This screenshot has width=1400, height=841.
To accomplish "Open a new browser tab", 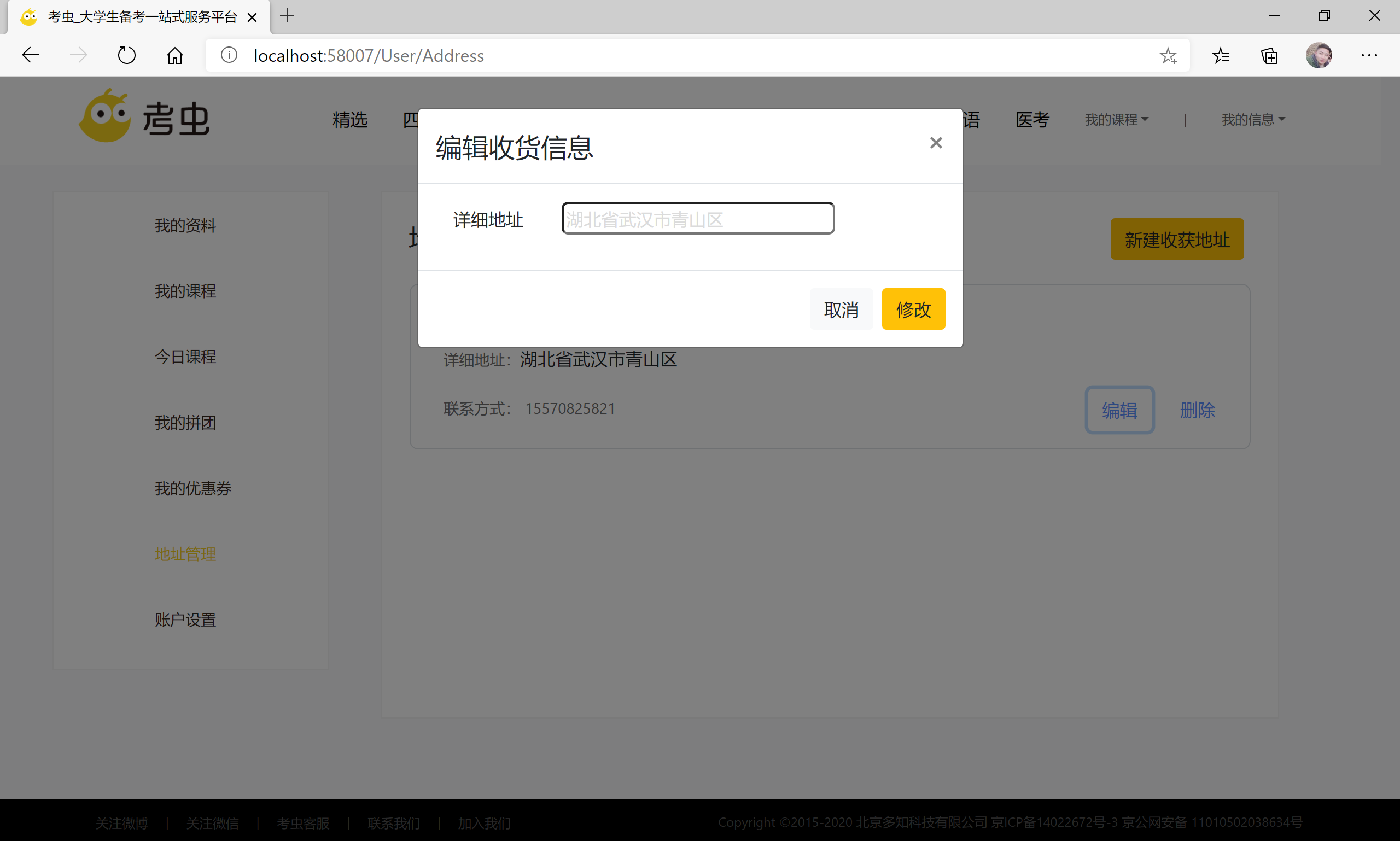I will (287, 16).
